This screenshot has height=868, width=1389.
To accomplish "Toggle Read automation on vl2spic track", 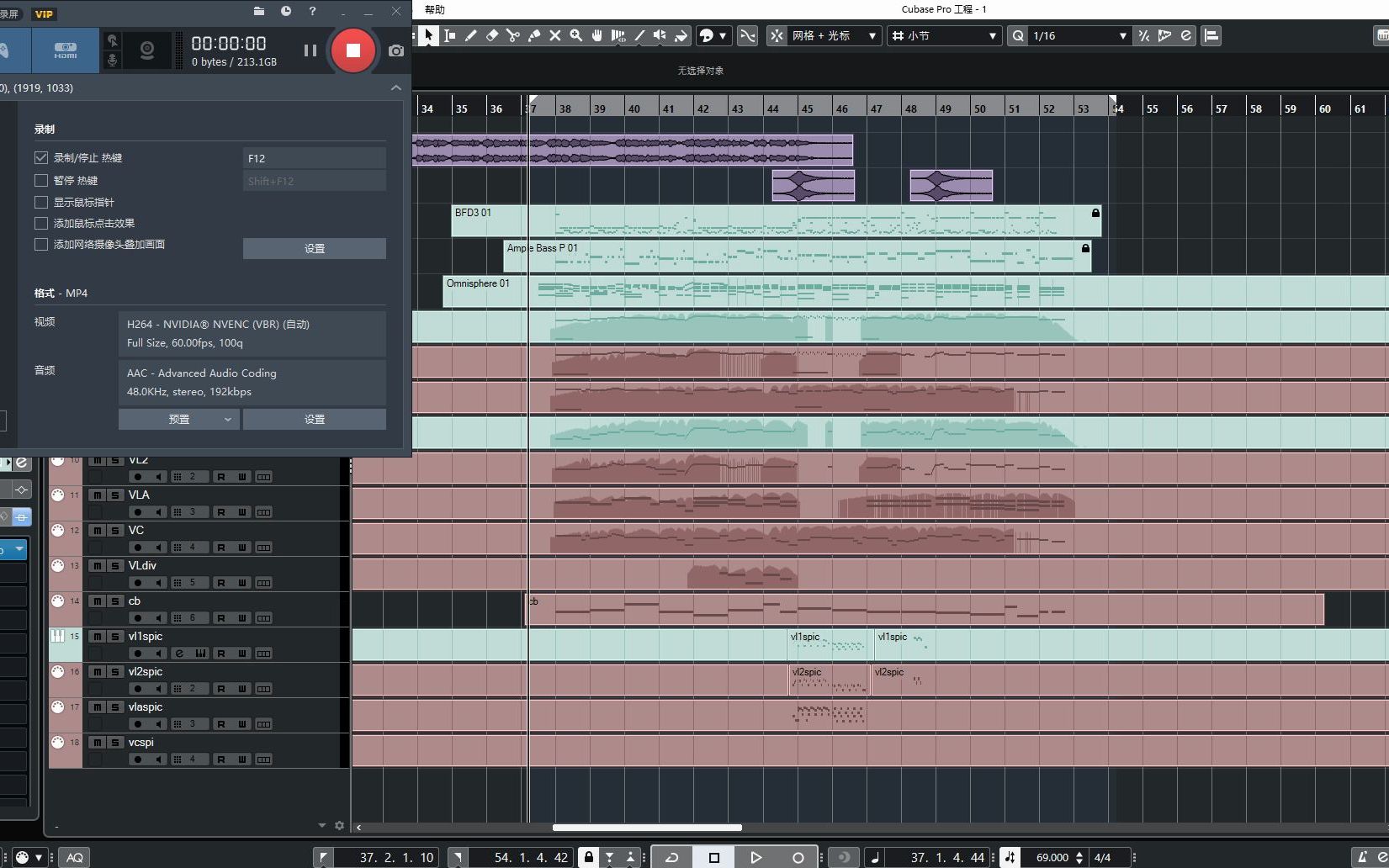I will tap(221, 689).
